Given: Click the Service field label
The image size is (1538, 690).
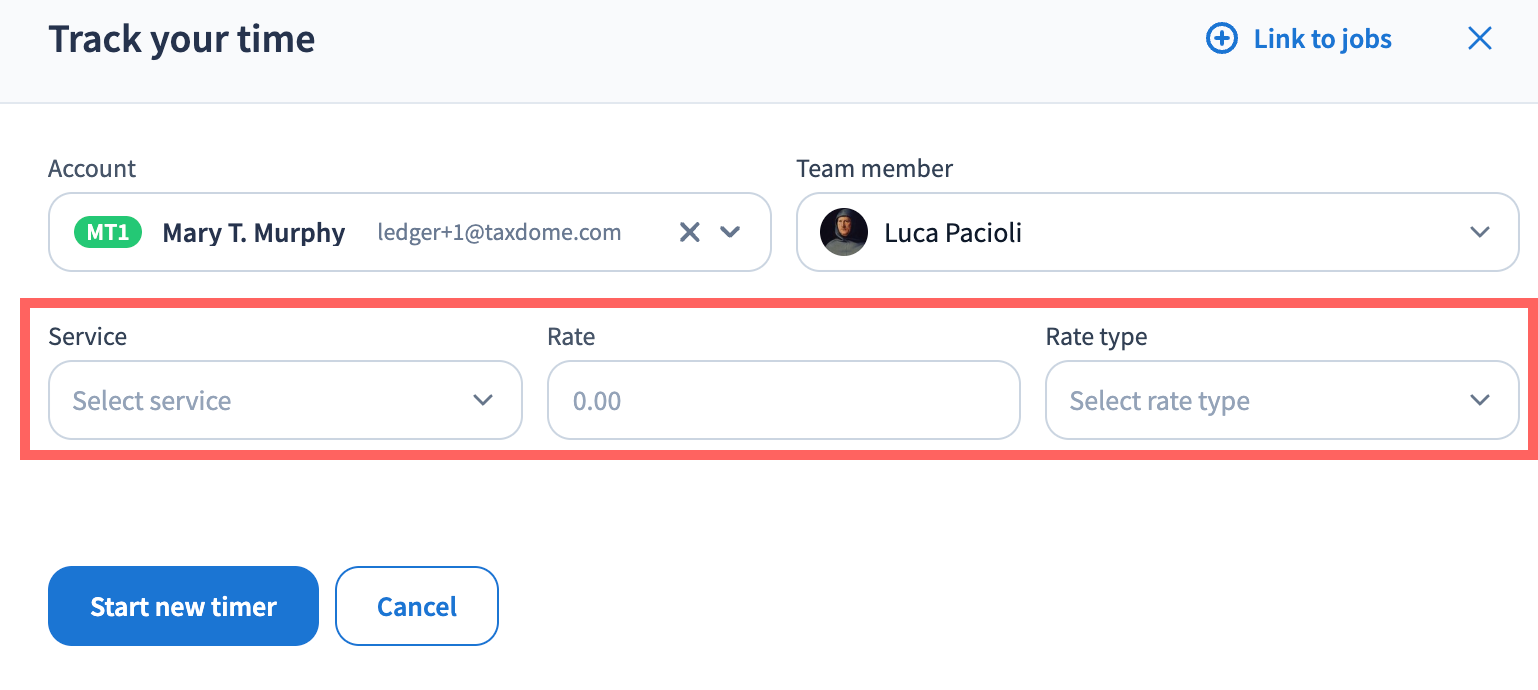Looking at the screenshot, I should click(87, 337).
